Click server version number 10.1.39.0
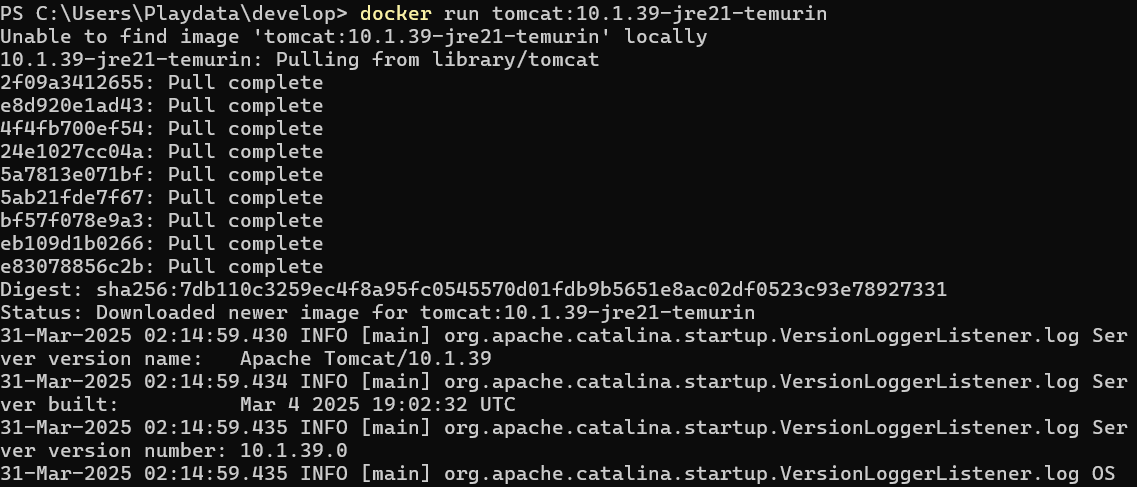Screen dimensions: 1137x487 click(x=294, y=451)
